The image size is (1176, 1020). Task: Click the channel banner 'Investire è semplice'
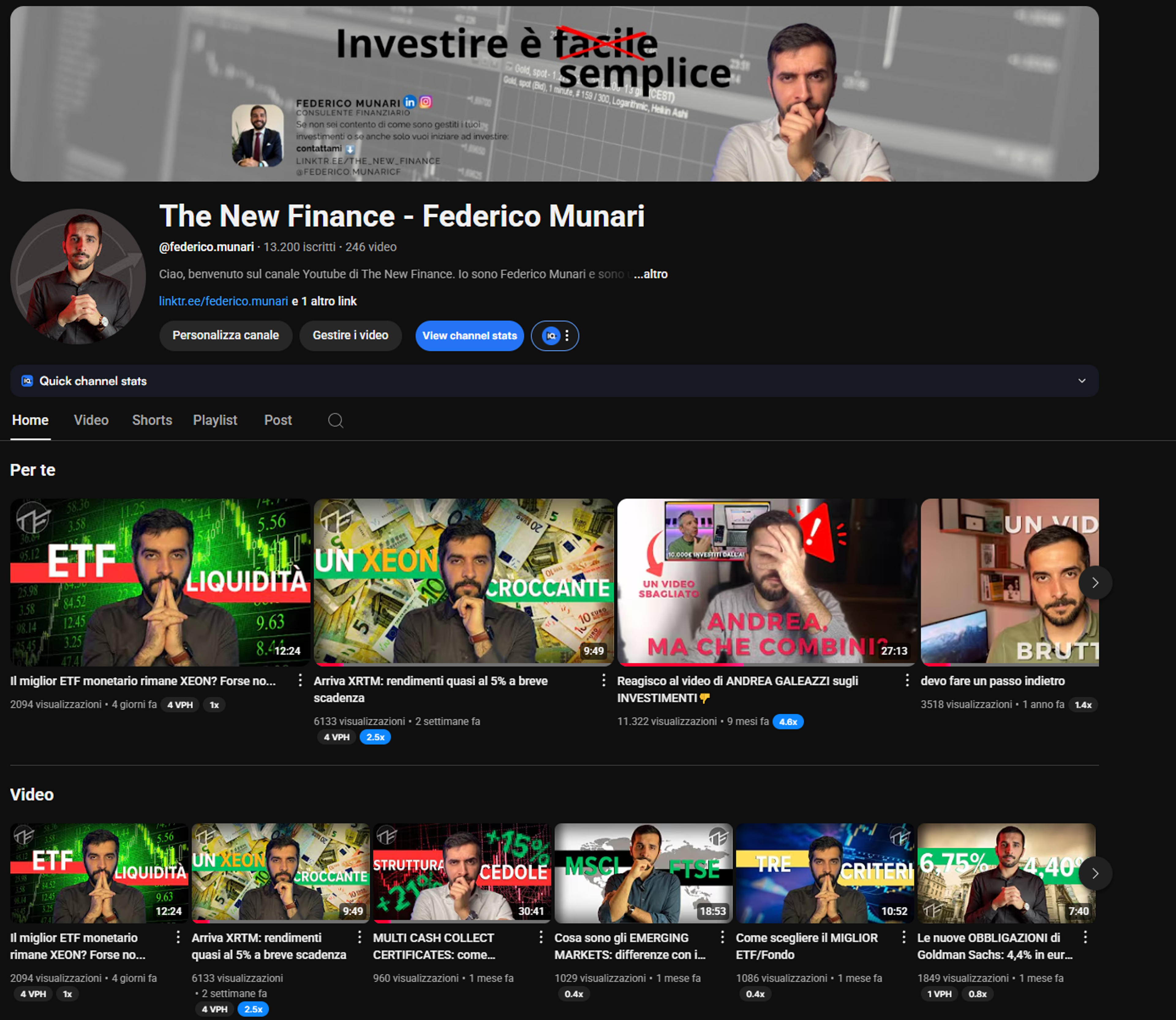(554, 94)
